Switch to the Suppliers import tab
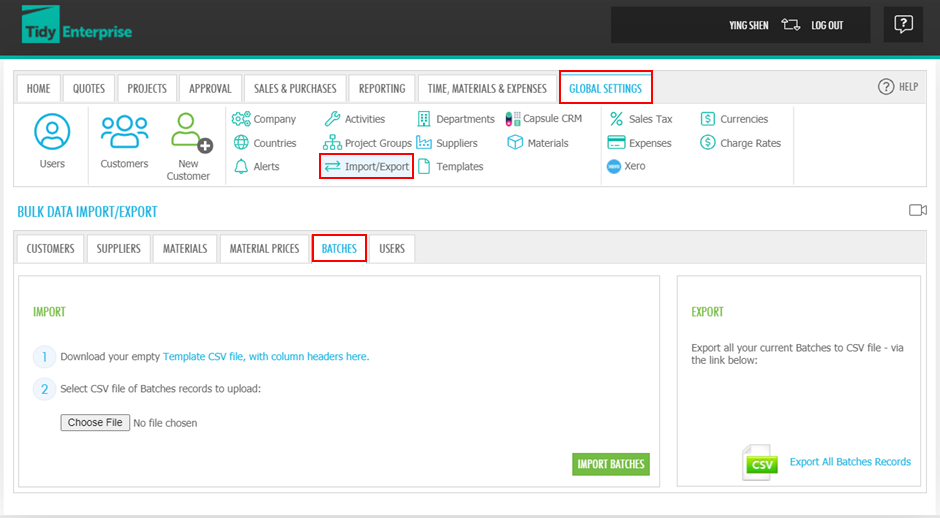The height and width of the screenshot is (518, 940). 118,248
